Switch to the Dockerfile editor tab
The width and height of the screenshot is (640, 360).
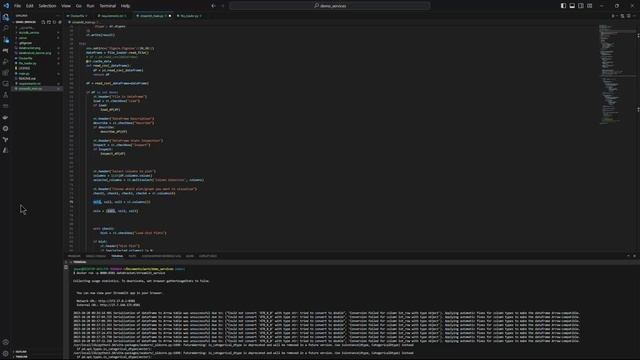[78, 16]
